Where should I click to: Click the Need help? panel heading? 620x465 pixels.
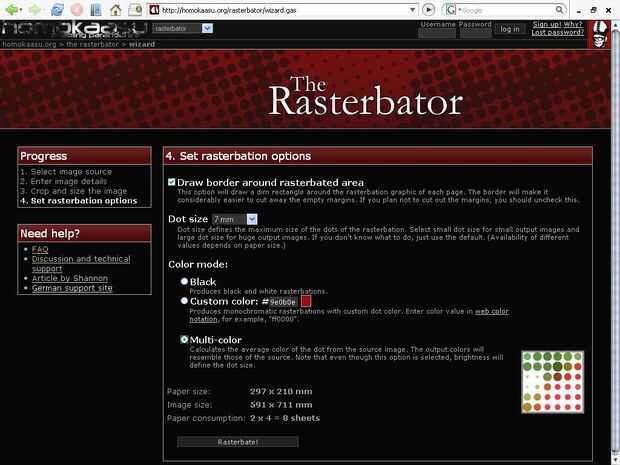50,234
